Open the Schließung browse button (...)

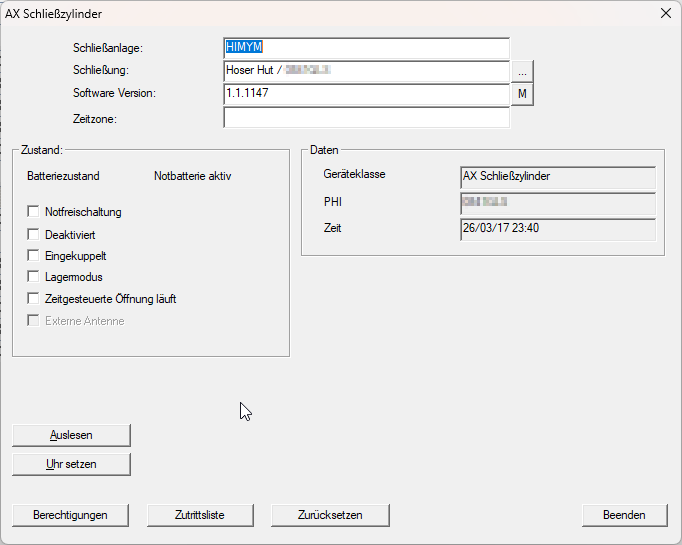click(x=523, y=71)
